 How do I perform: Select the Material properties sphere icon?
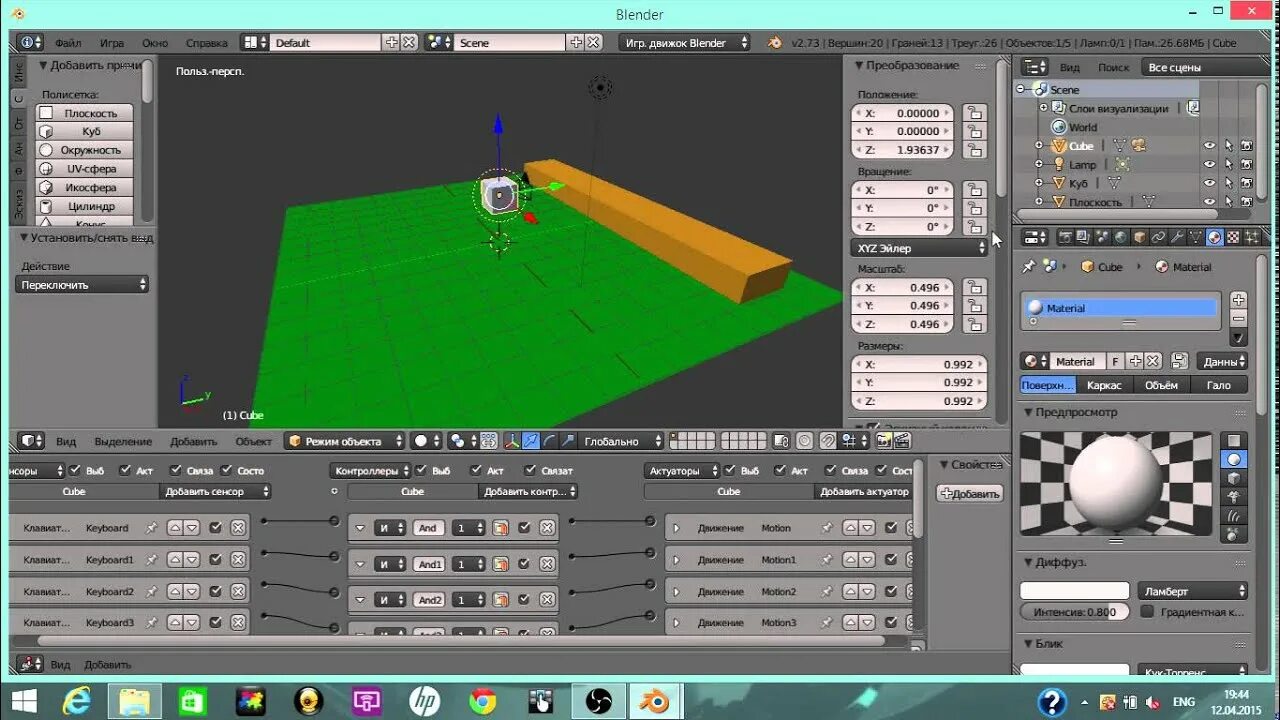(1214, 237)
